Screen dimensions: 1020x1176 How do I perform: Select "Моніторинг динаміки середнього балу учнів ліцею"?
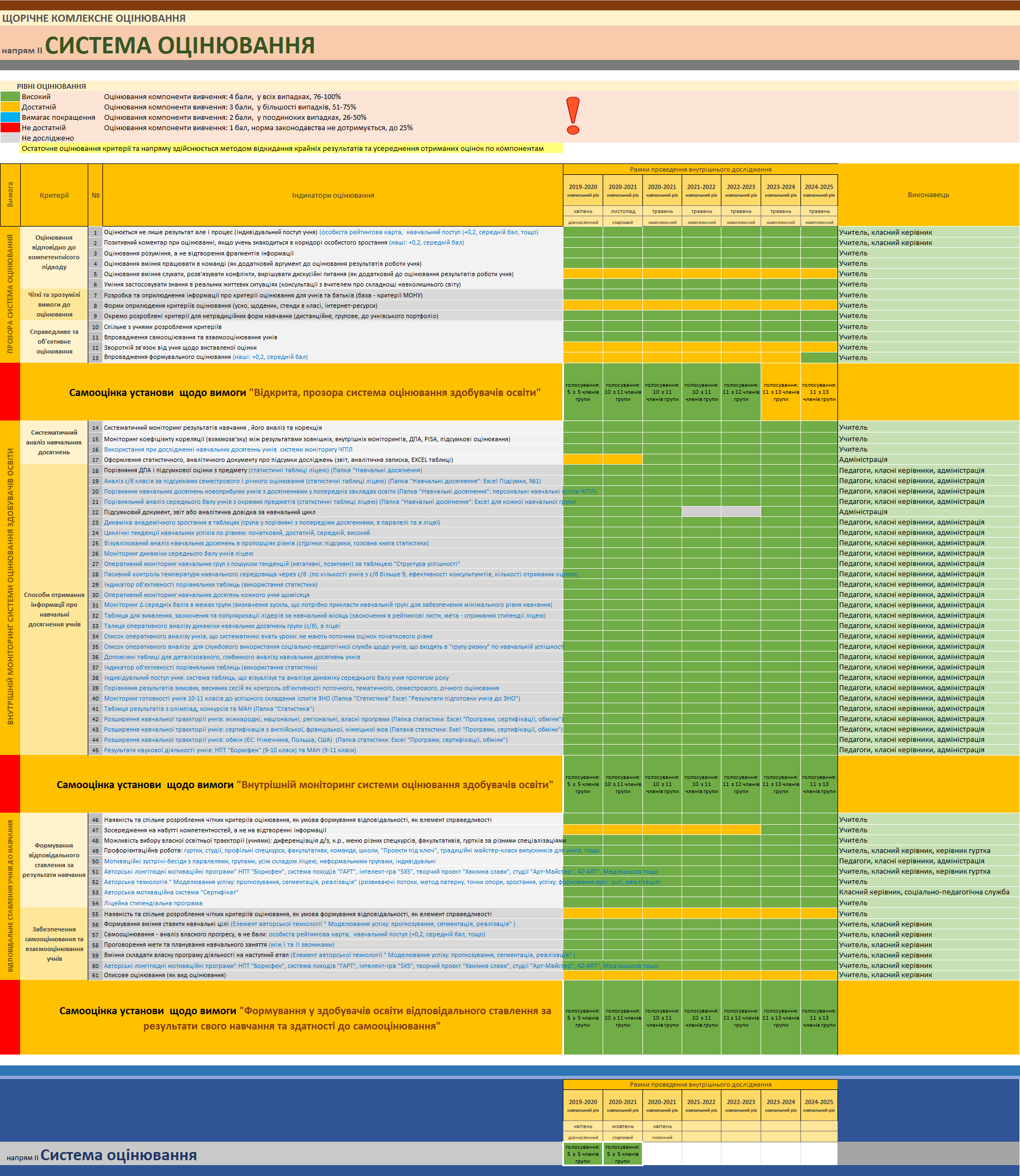click(178, 553)
